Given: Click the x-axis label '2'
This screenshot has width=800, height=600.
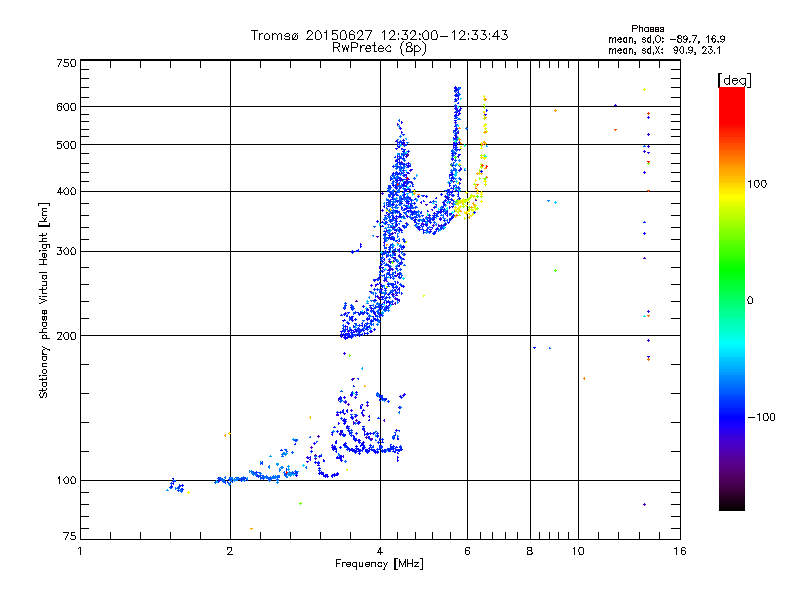Looking at the screenshot, I should pyautogui.click(x=230, y=551).
